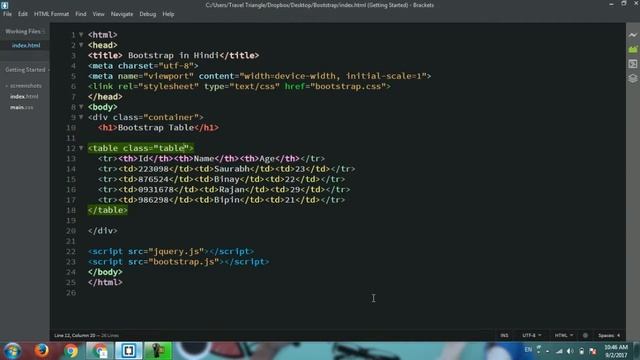Click the name Rajan in line 16
The height and width of the screenshot is (360, 640).
pyautogui.click(x=231, y=189)
